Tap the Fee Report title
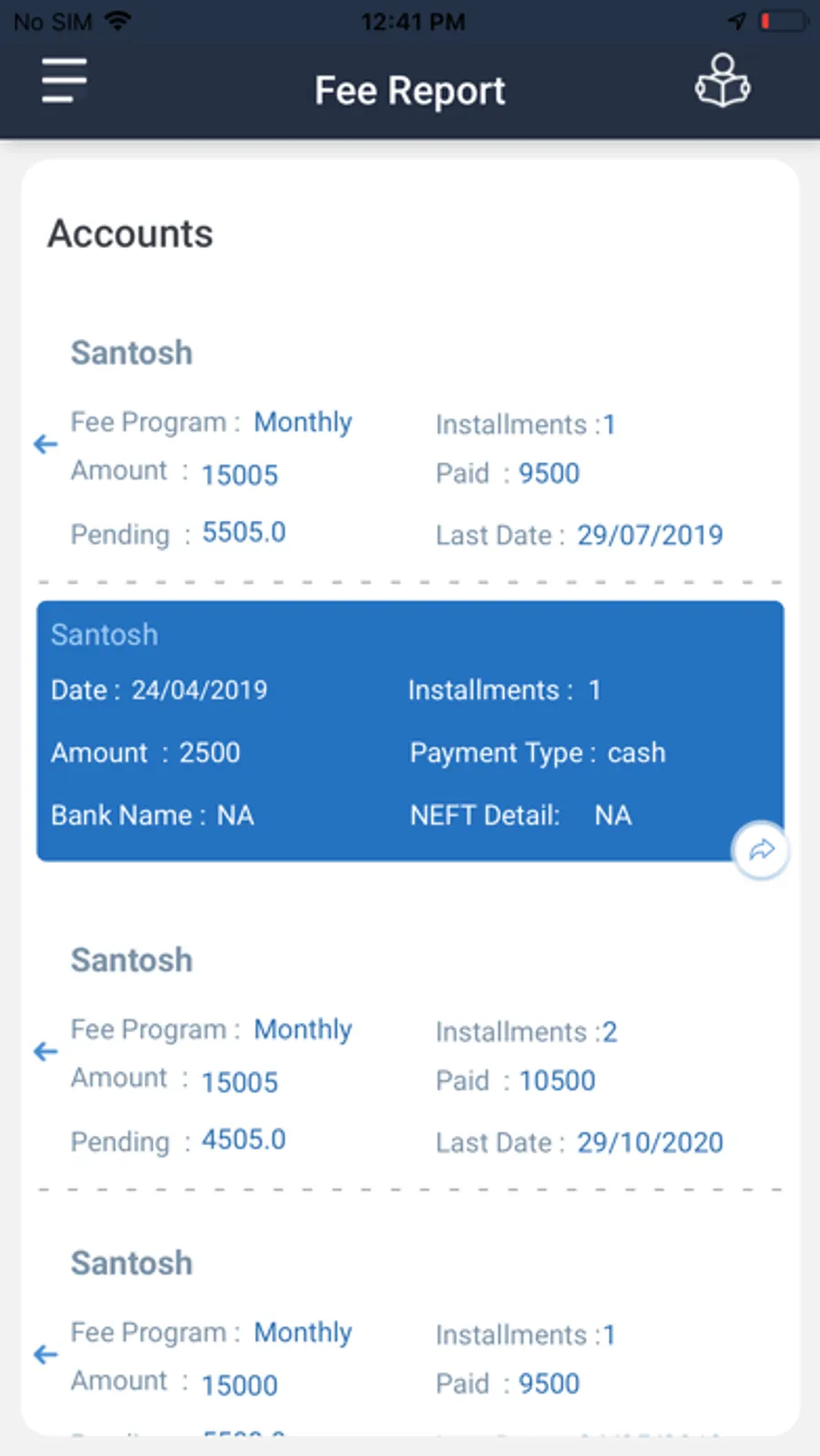The height and width of the screenshot is (1456, 820). point(409,90)
